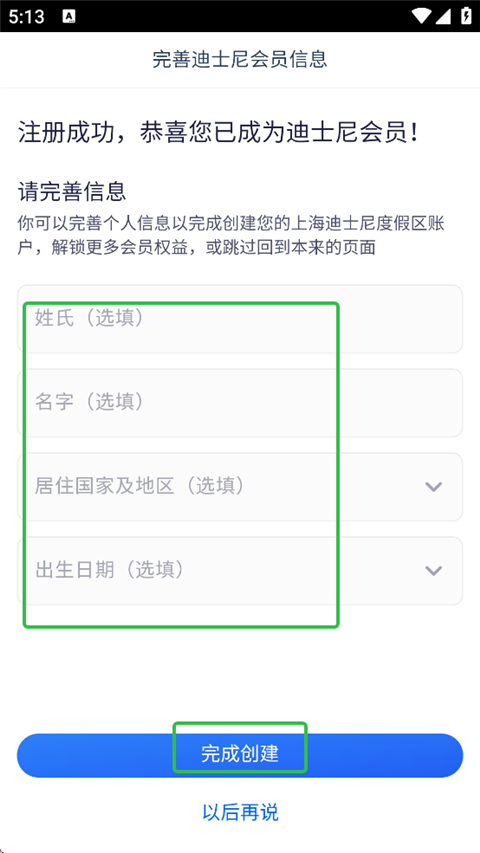Viewport: 480px width, 853px height.
Task: Tap the 请完善信息 section heading
Action: [72, 191]
